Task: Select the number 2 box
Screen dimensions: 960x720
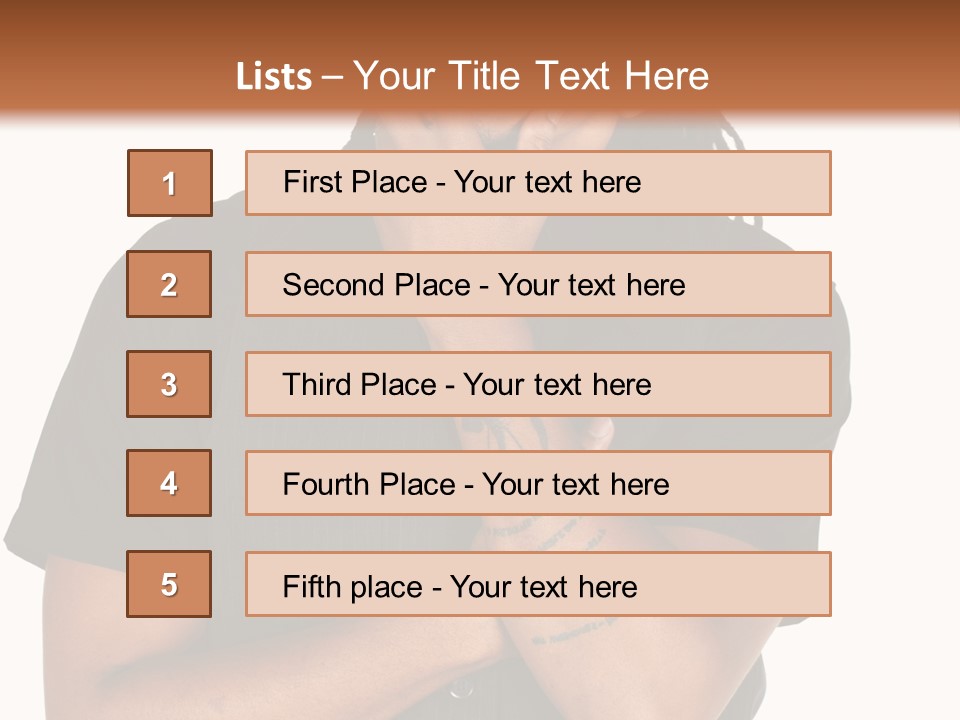Action: pos(169,284)
